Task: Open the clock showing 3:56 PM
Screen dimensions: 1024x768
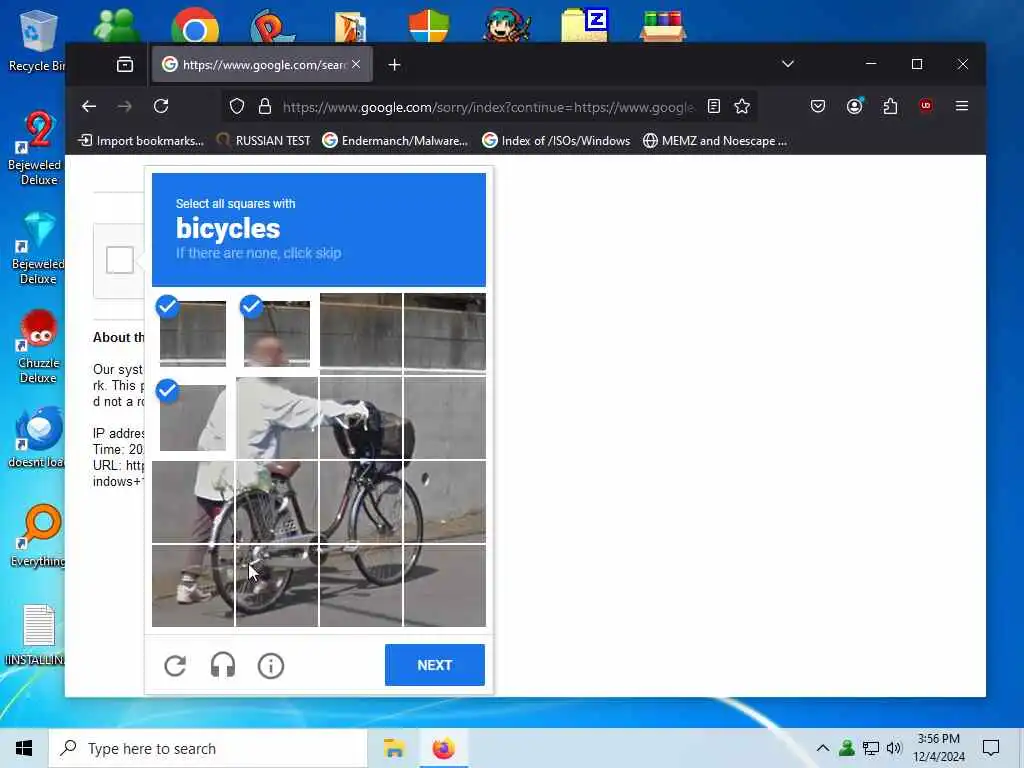Action: click(x=938, y=748)
